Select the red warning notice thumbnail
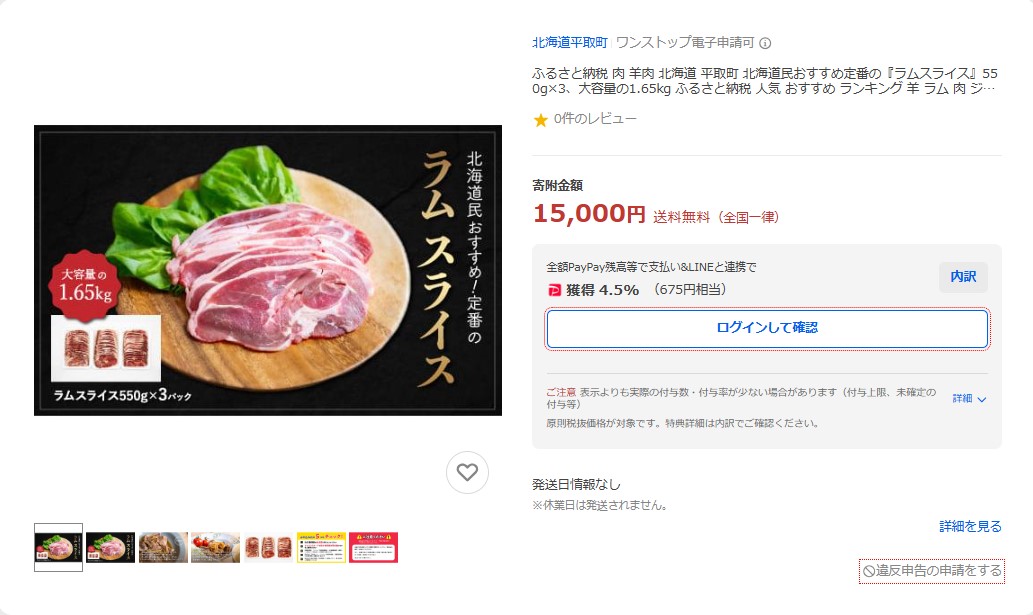1033x615 pixels. click(x=374, y=547)
